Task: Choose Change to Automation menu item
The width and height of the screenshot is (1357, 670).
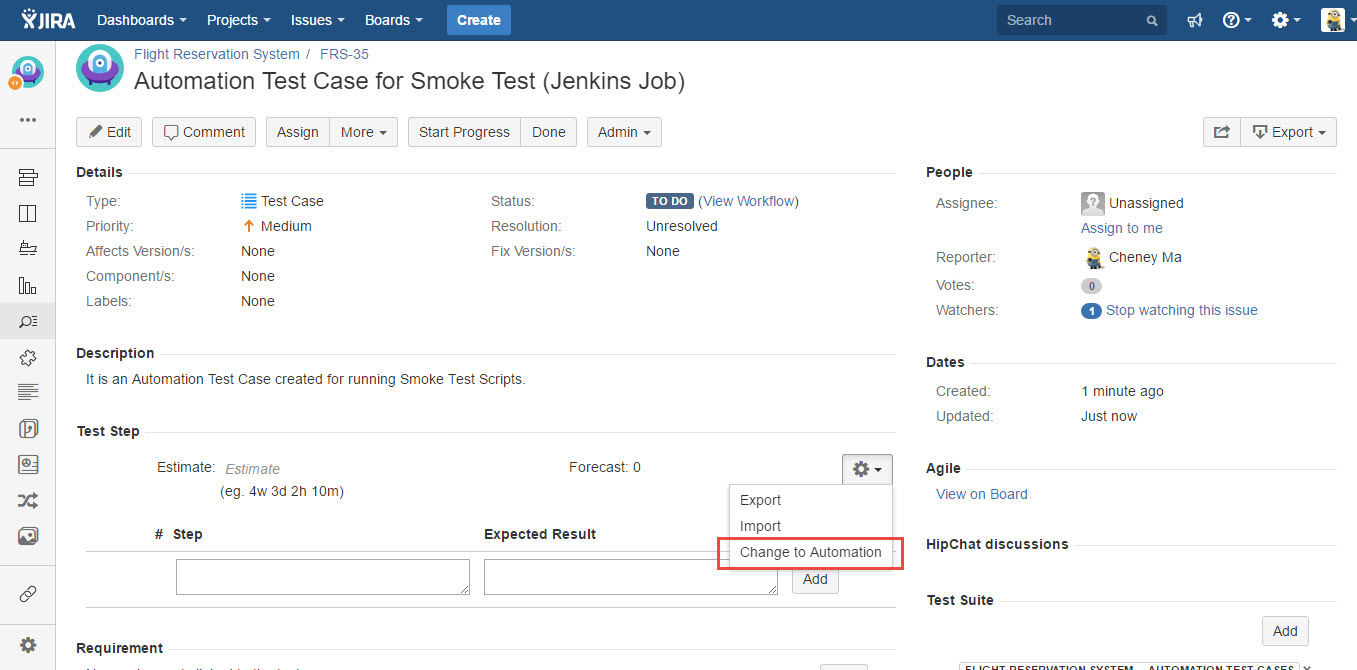Action: point(810,552)
